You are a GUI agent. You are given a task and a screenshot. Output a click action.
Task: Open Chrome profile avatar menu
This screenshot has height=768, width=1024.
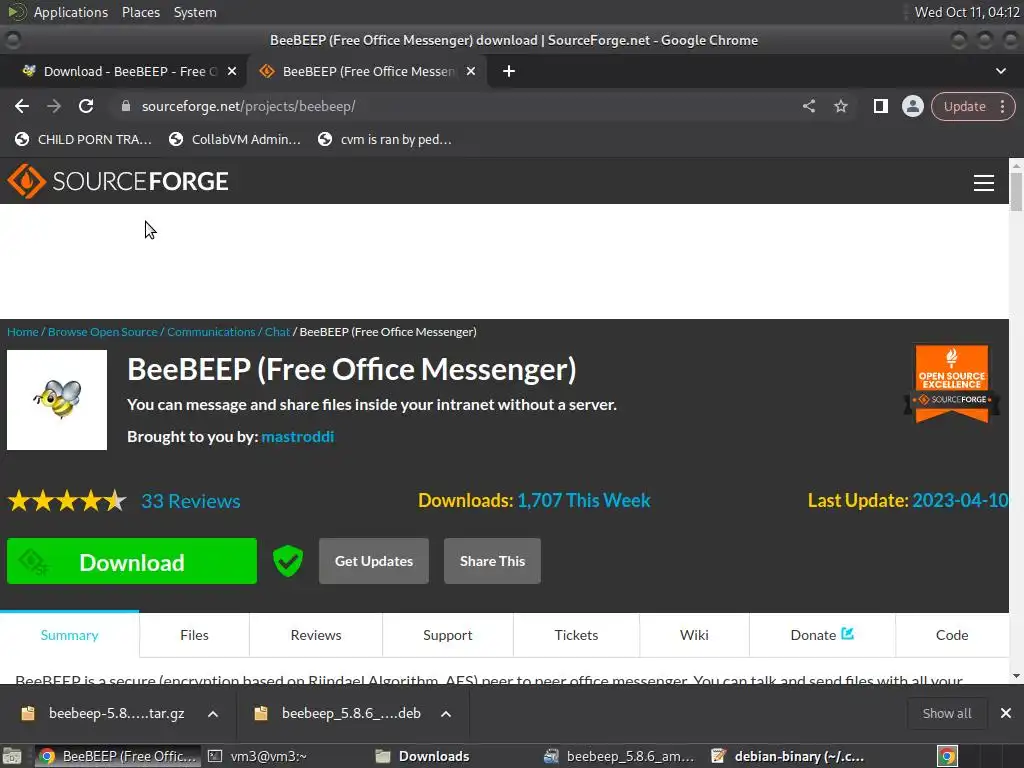pyautogui.click(x=912, y=106)
